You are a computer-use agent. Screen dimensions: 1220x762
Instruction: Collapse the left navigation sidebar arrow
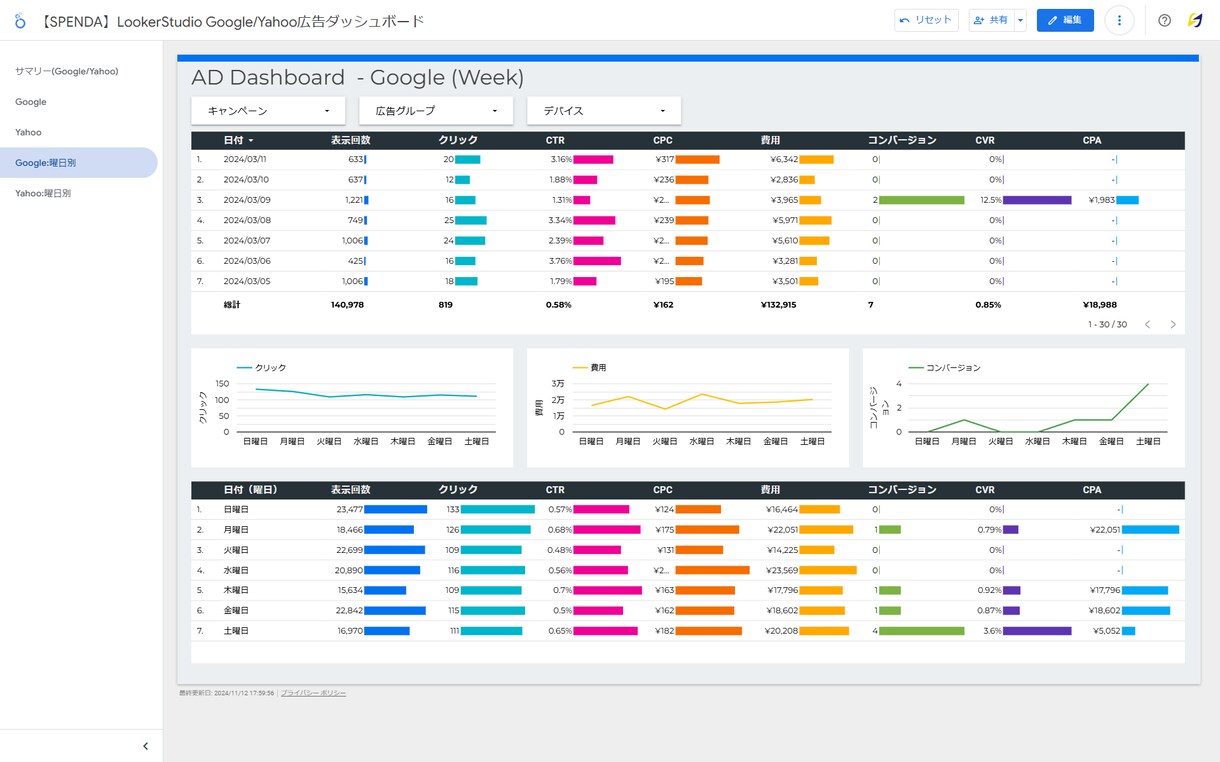[x=145, y=746]
